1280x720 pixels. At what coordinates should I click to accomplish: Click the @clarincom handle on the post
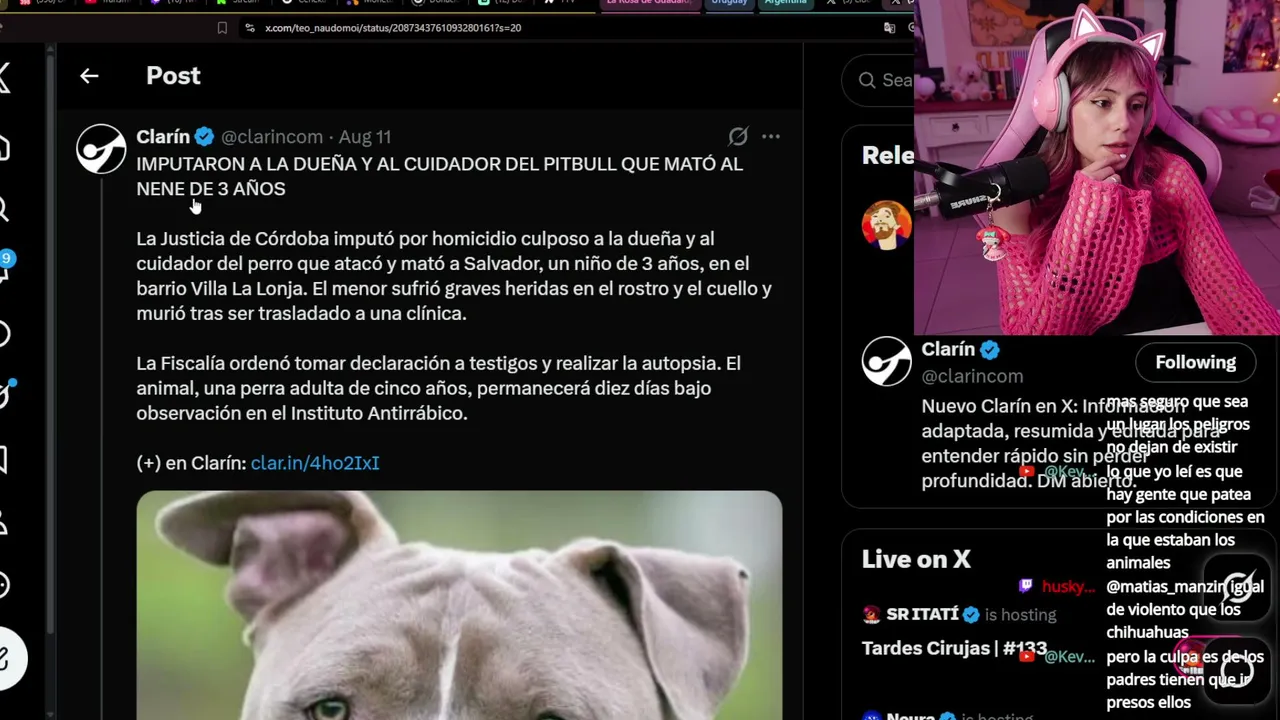272,137
